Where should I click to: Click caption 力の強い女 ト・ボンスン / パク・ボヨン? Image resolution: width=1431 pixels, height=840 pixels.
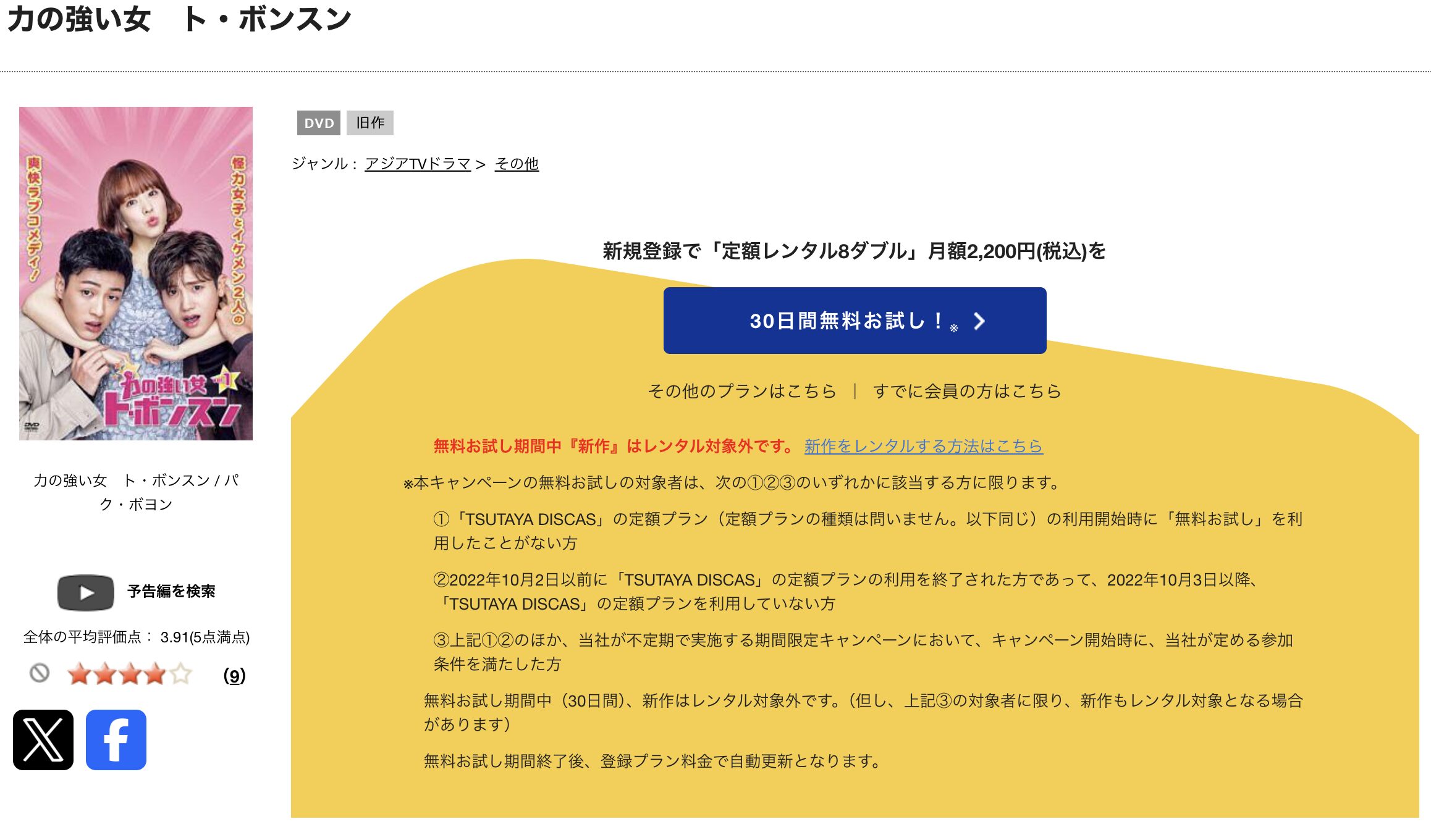click(x=136, y=492)
